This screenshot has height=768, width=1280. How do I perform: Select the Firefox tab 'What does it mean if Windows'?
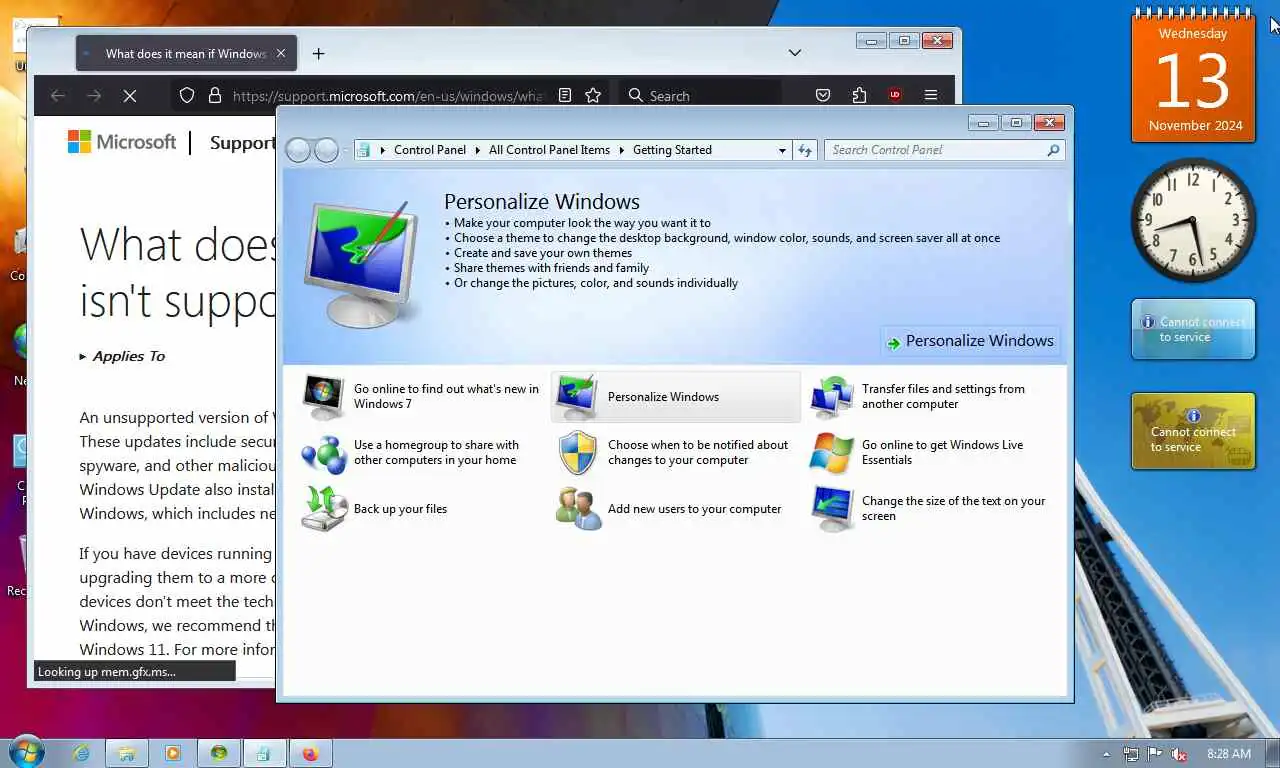coord(186,54)
